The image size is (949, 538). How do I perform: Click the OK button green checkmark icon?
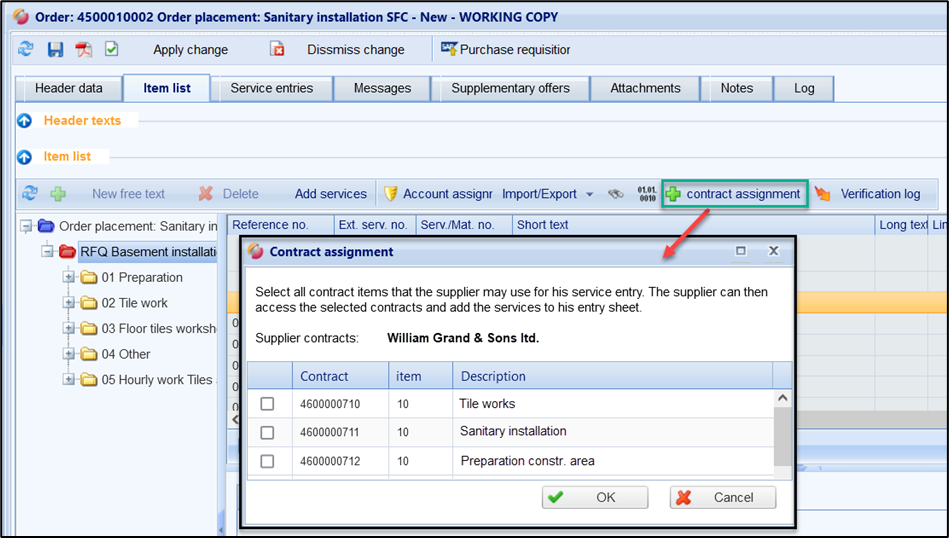(555, 497)
